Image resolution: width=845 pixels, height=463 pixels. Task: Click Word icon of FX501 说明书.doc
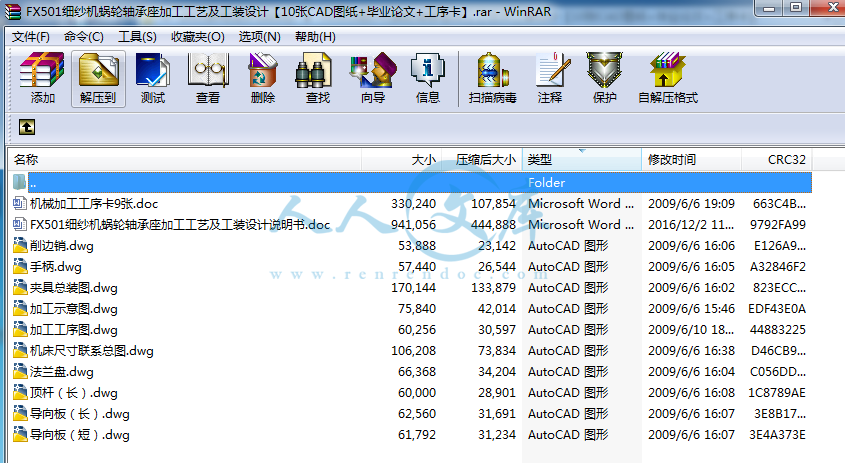[19, 224]
